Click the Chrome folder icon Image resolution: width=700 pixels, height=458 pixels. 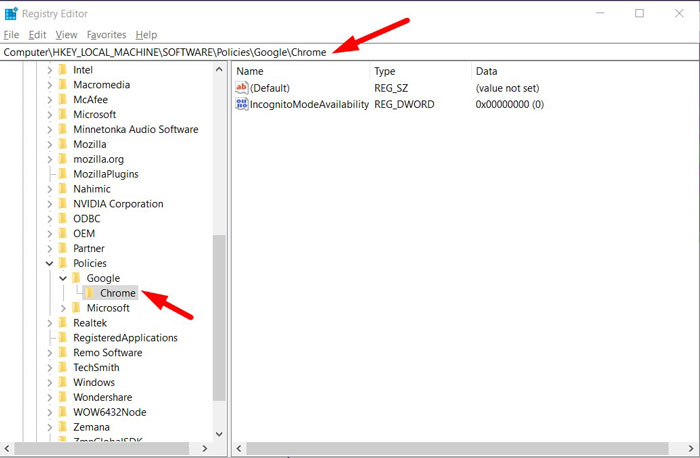(90, 293)
